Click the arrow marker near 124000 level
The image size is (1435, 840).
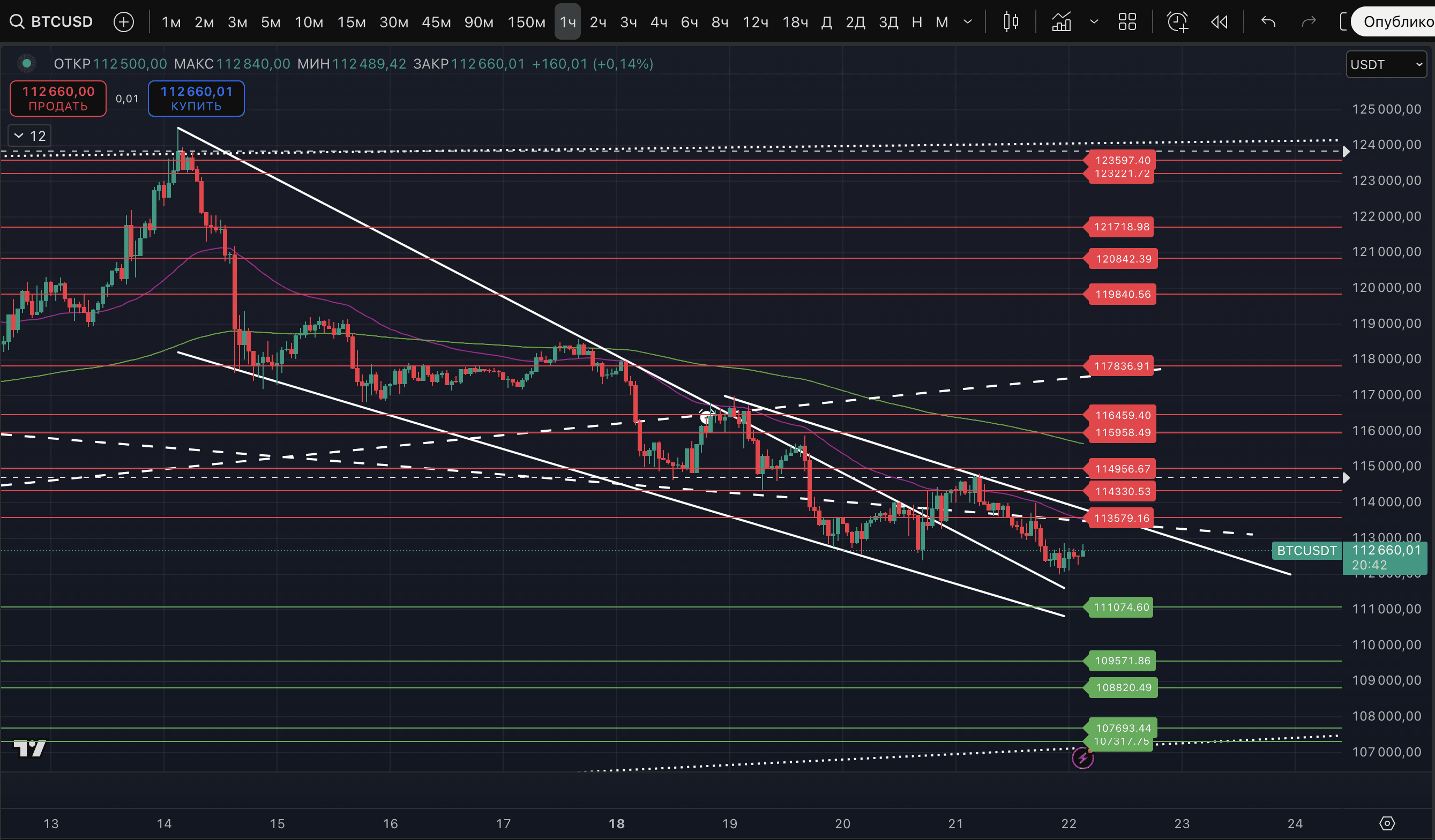tap(1346, 152)
